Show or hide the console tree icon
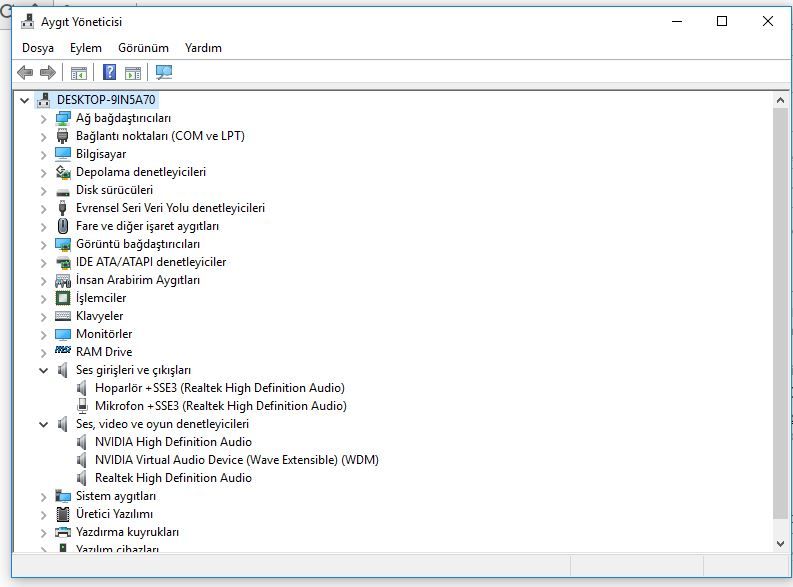 coord(78,73)
